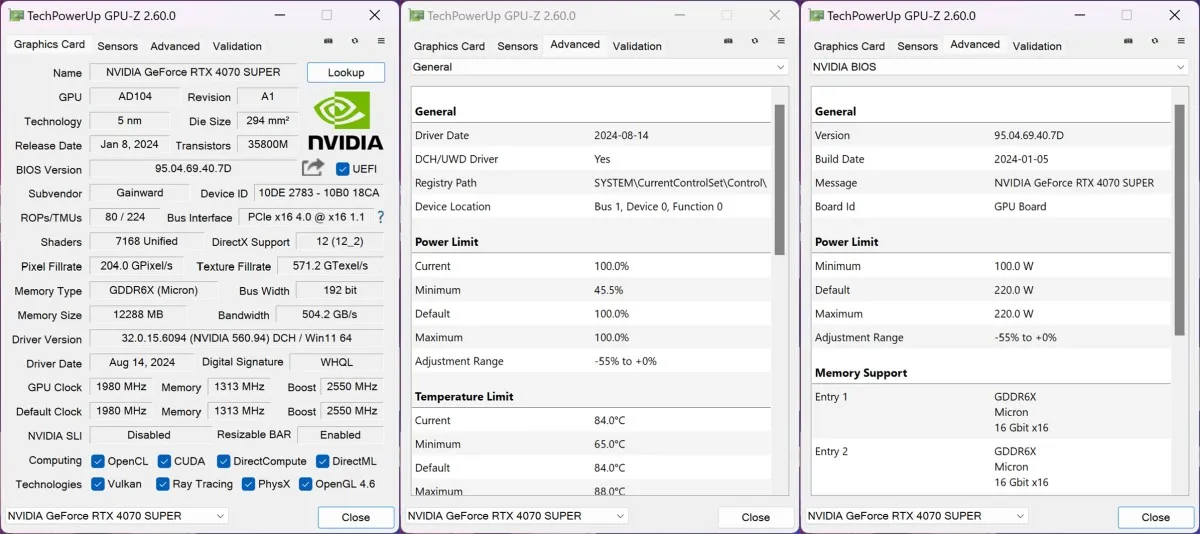Click camera icon in the NVIDIA BIOS window
The image size is (1200, 534).
pyautogui.click(x=1128, y=41)
